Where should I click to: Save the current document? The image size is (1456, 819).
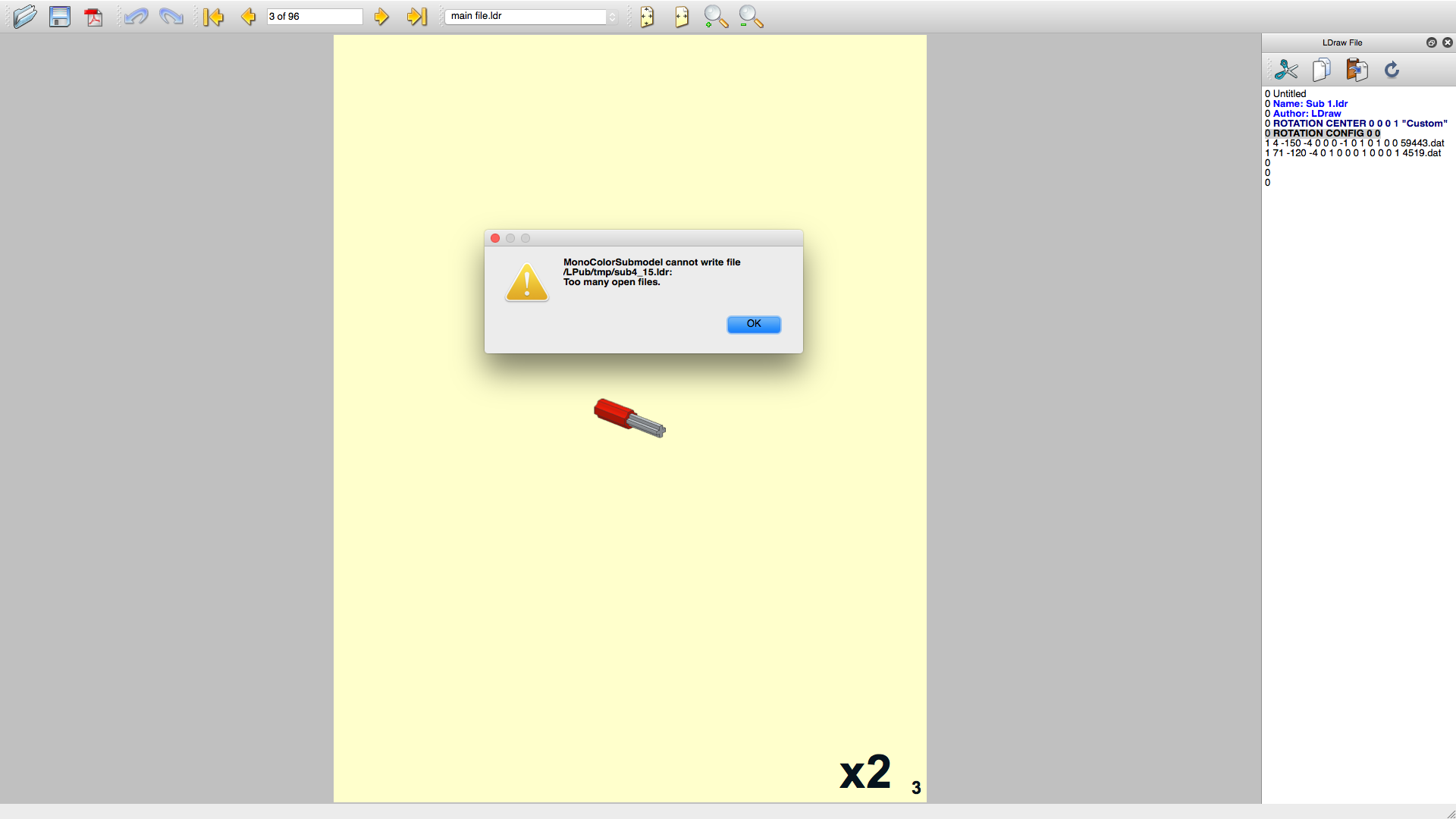(60, 16)
